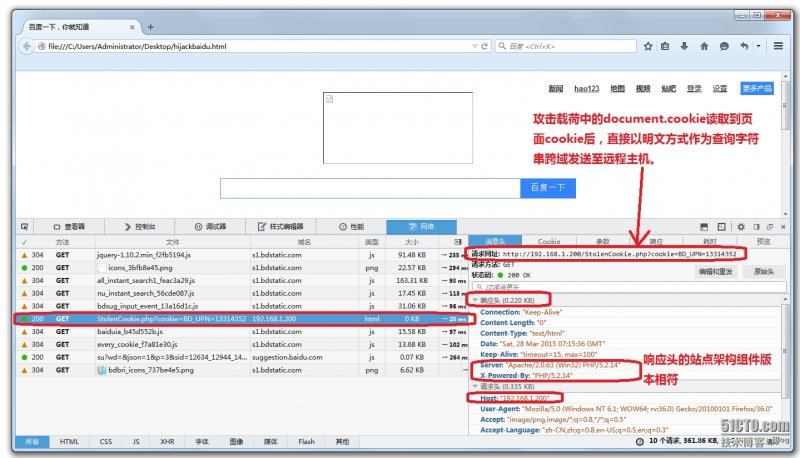Reload the page via the refresh icon
Viewport: 800px width, 458px height.
485,46
